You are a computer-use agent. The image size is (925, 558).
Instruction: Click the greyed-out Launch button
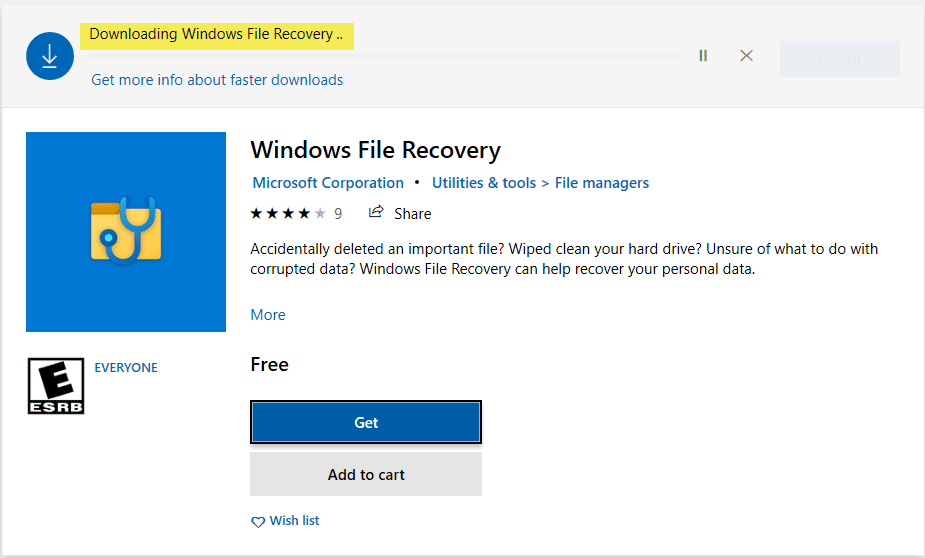(x=839, y=59)
